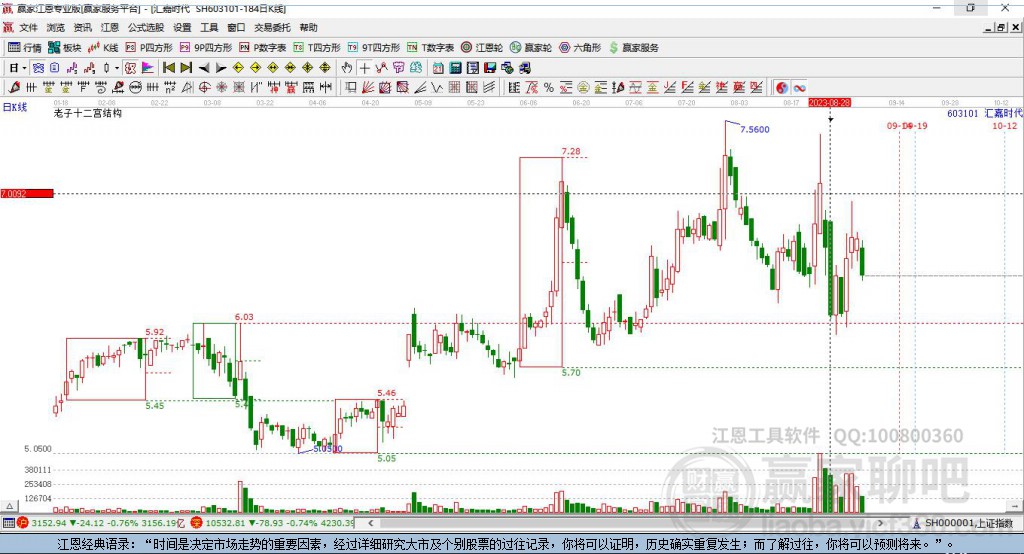Open the 江恩轮 Gann wheel tool

coord(481,48)
